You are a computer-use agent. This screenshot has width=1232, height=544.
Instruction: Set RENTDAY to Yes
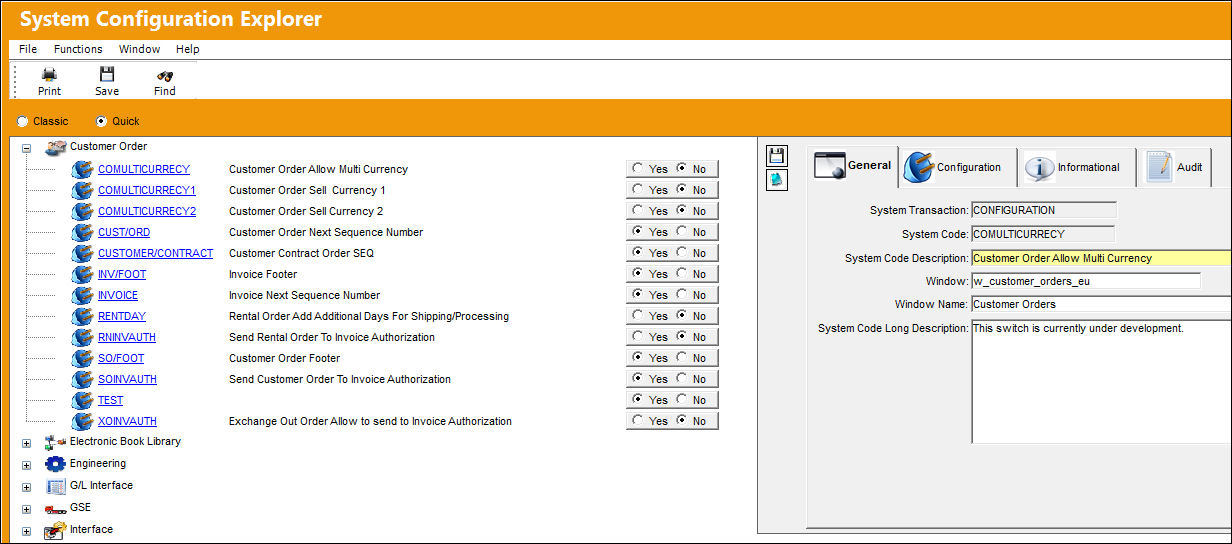point(637,316)
